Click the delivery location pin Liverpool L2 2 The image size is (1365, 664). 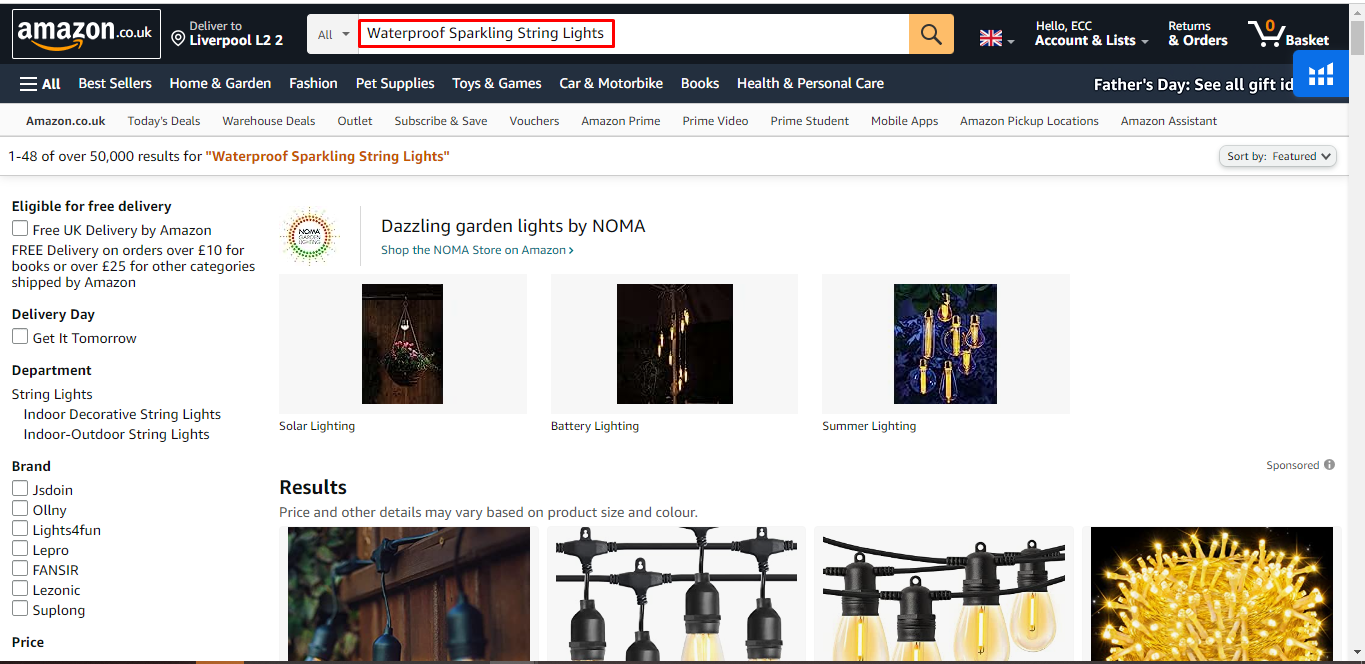227,34
